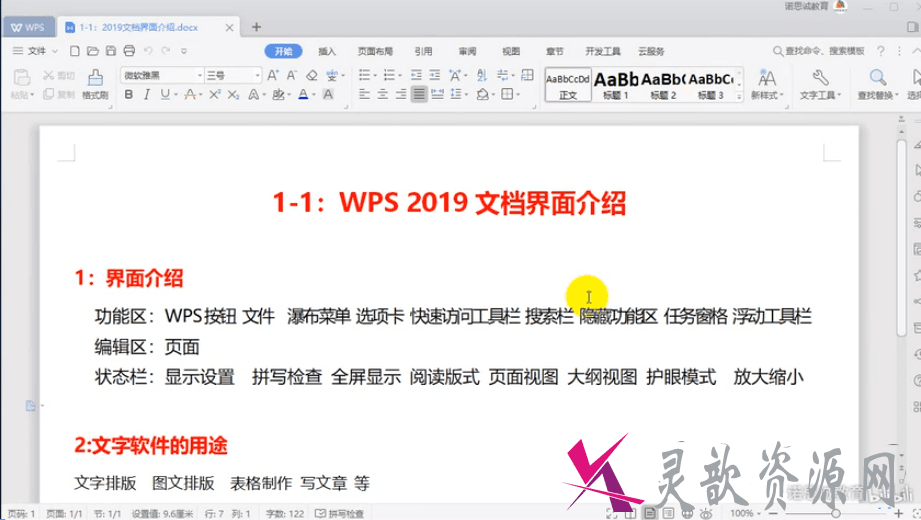Open bullet list dropdown arrow
Image resolution: width=921 pixels, height=520 pixels.
coord(375,76)
